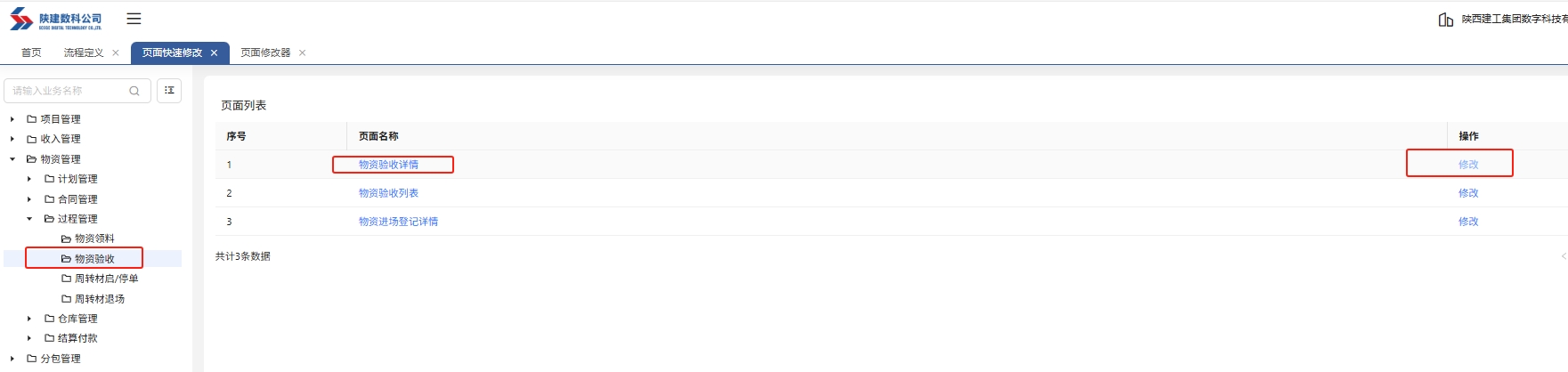Select 周转材退场 in the tree
This screenshot has width=1568, height=372.
[99, 299]
